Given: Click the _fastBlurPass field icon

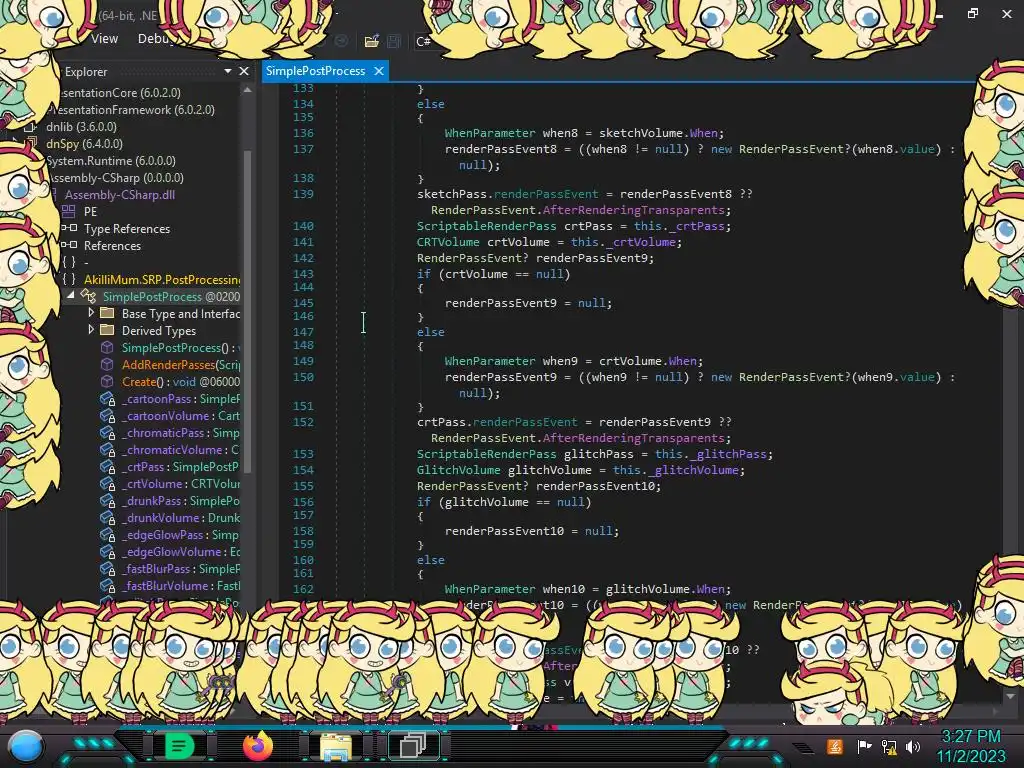Looking at the screenshot, I should click(107, 569).
